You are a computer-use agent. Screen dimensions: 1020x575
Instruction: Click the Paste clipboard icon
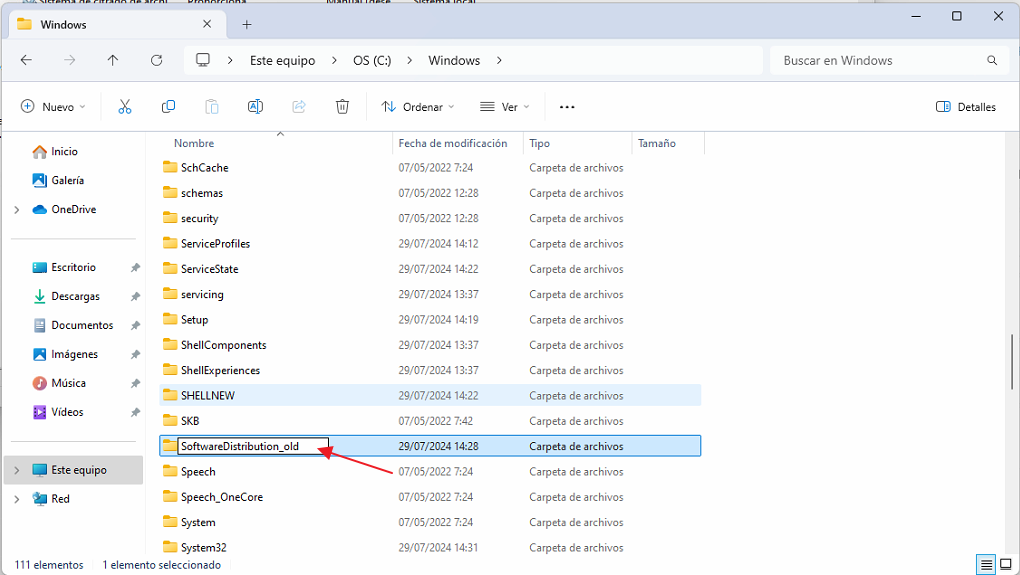tap(211, 107)
